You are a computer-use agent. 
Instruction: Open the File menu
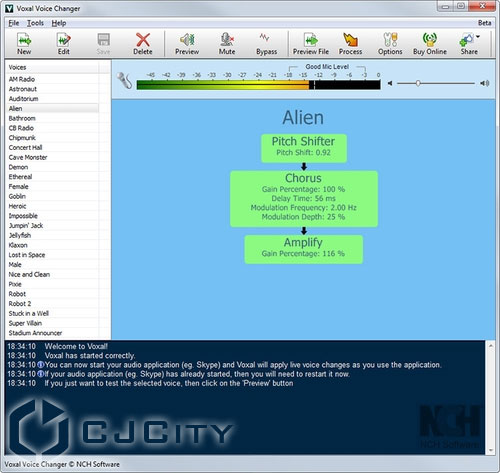(14, 23)
